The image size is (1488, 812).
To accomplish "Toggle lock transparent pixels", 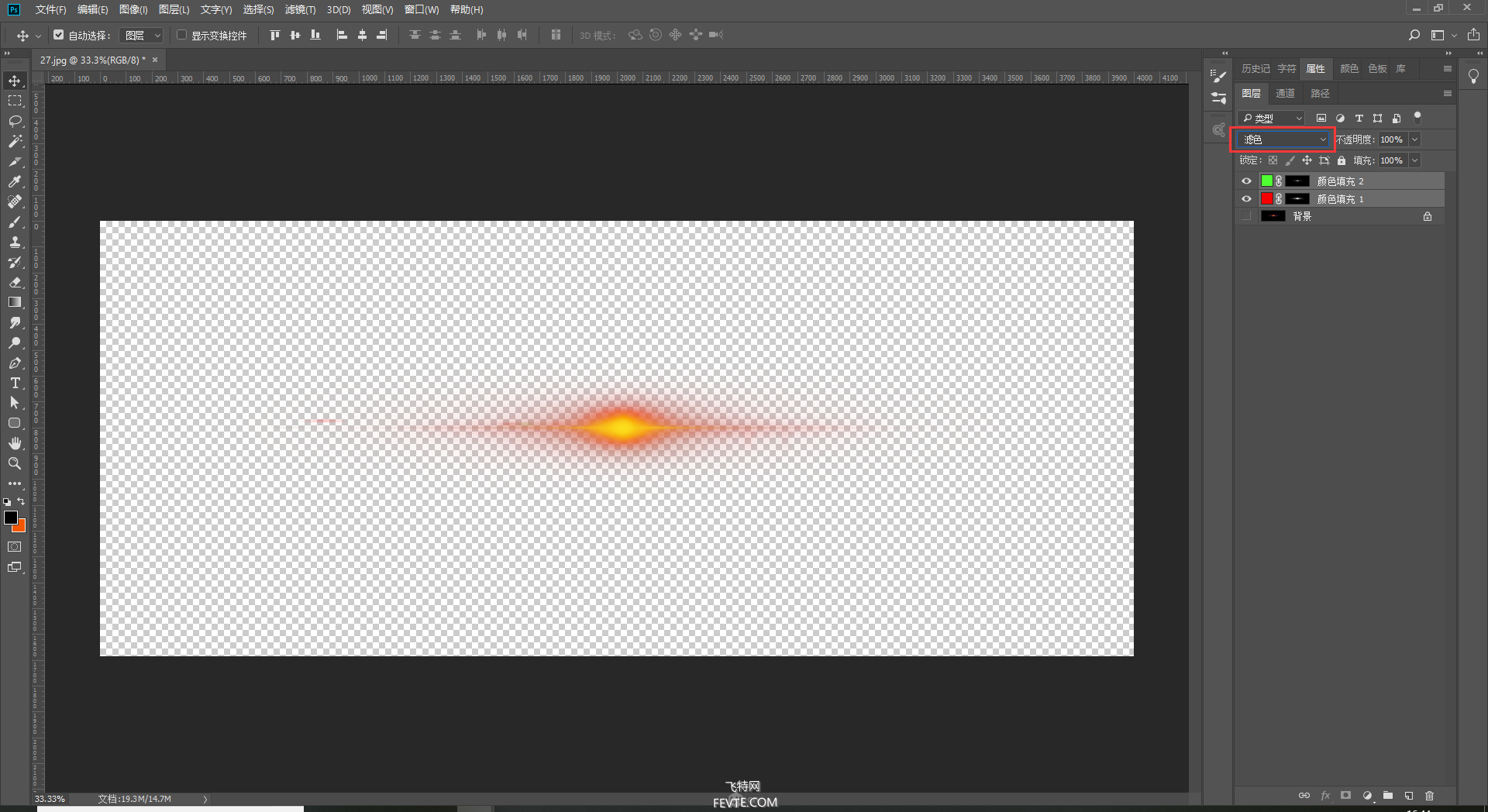I will click(1273, 160).
